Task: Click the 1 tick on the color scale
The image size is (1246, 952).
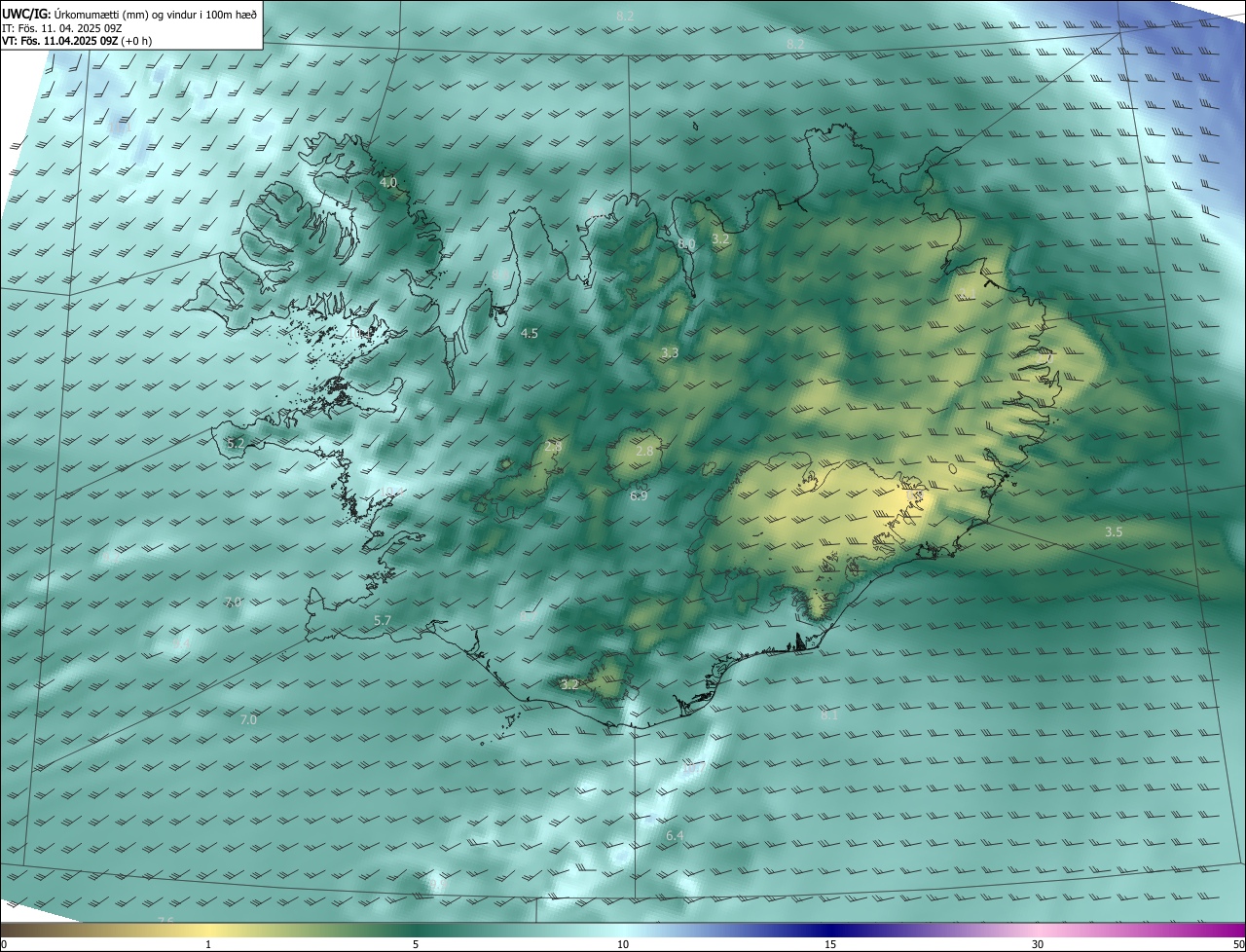Action: point(208,945)
